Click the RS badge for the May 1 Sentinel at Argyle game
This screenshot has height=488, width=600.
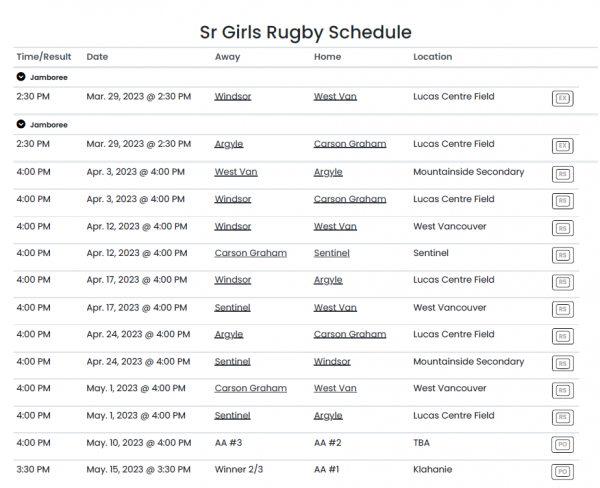coord(562,417)
